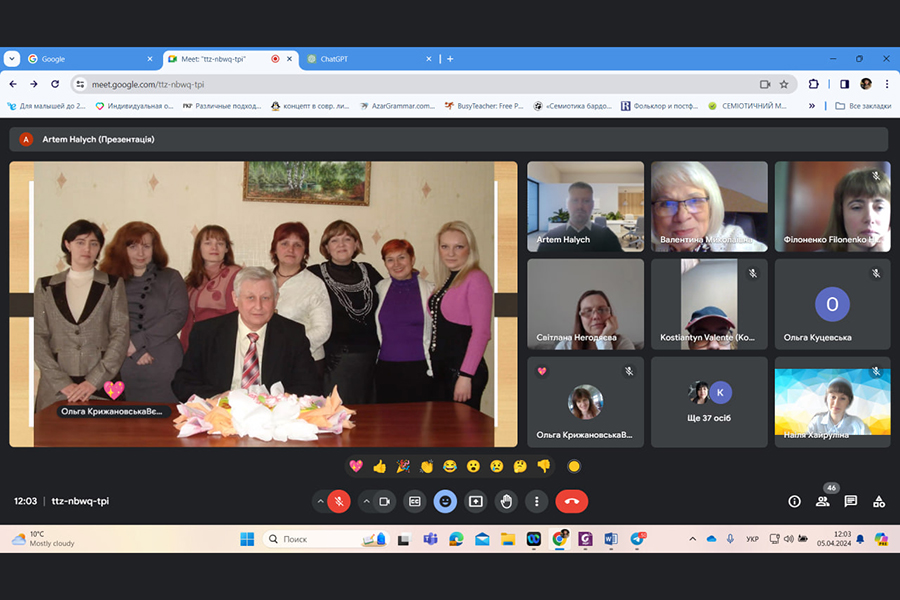Image resolution: width=900 pixels, height=600 pixels.
Task: Send the party popper reaction
Action: 403,466
